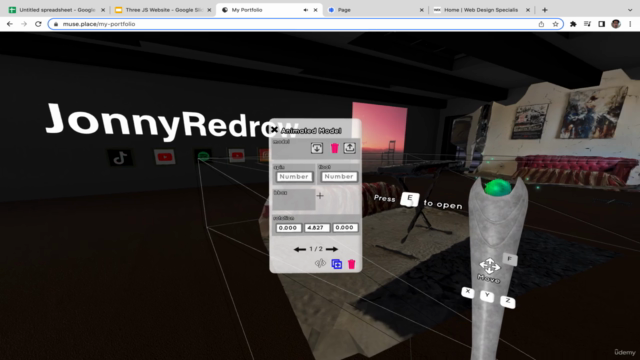This screenshot has width=640, height=360.
Task: Click the first YouTube icon on wall
Action: tap(164, 157)
